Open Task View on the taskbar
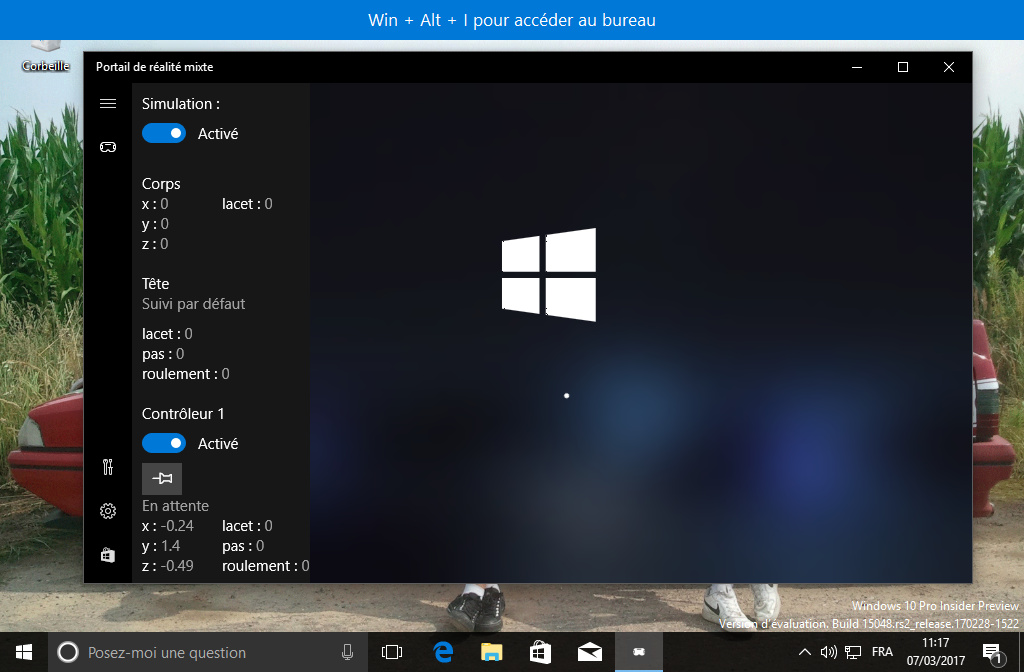Screen dimensions: 1024x672 point(392,652)
